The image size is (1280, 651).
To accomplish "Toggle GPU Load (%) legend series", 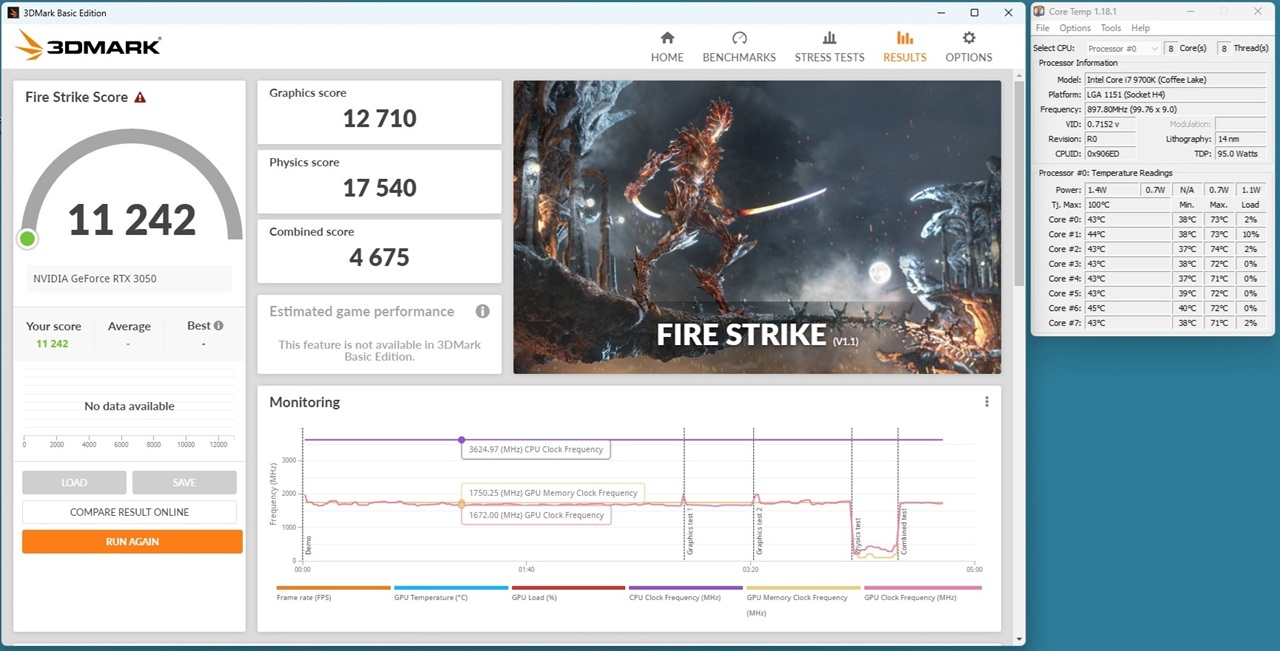I will click(568, 593).
